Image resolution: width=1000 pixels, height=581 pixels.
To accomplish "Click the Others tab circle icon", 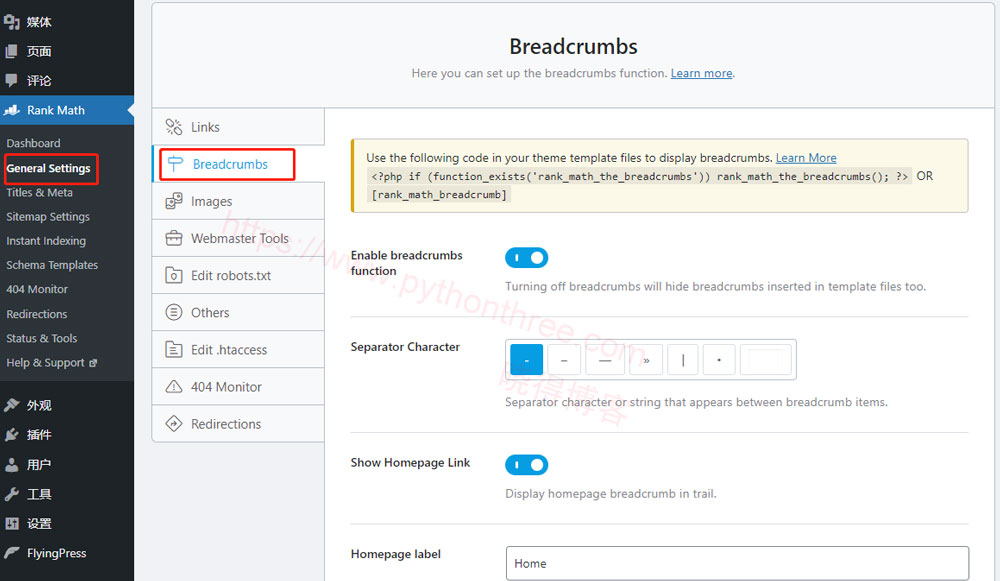I will pos(174,313).
